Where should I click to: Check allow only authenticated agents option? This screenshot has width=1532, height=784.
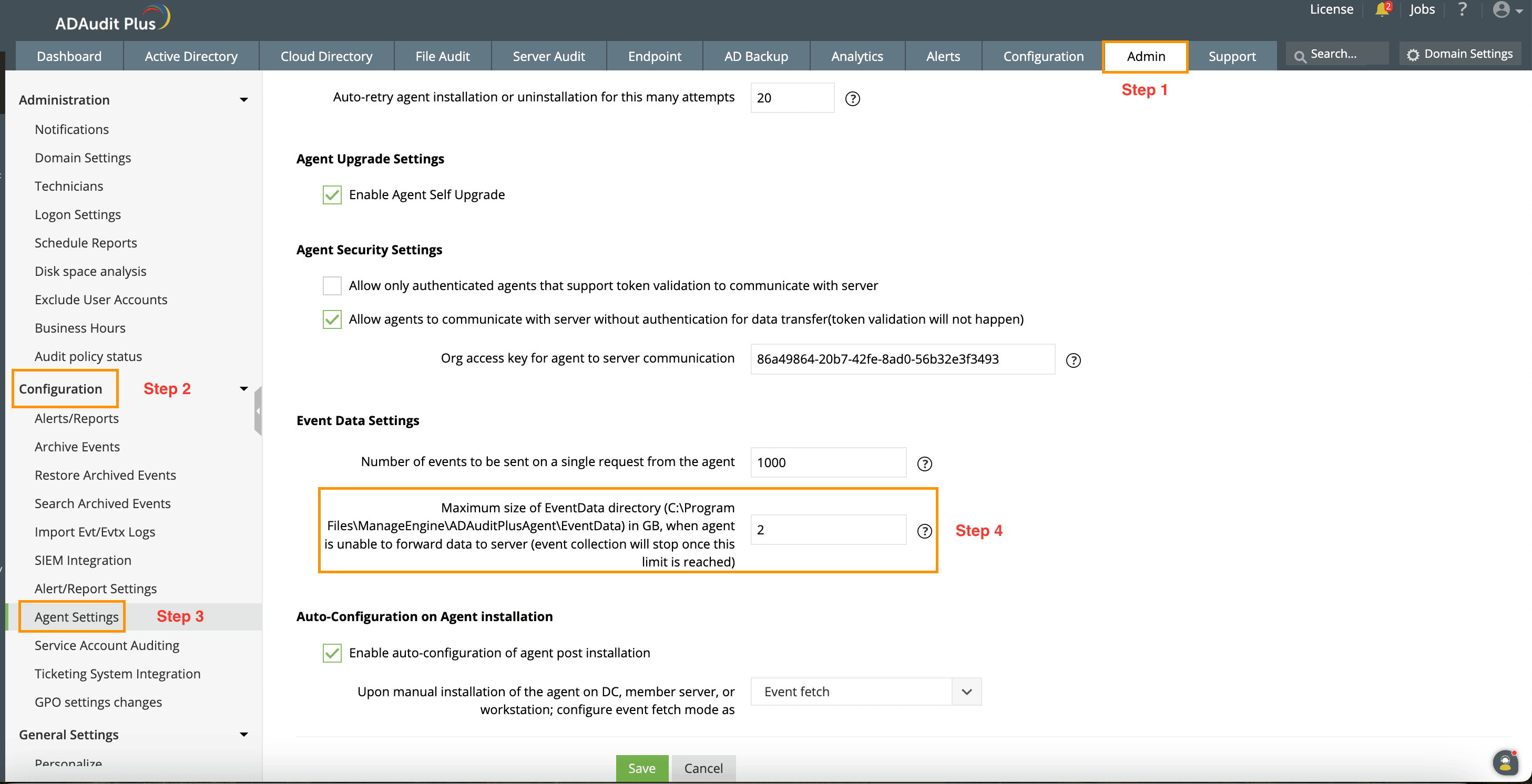(x=332, y=286)
